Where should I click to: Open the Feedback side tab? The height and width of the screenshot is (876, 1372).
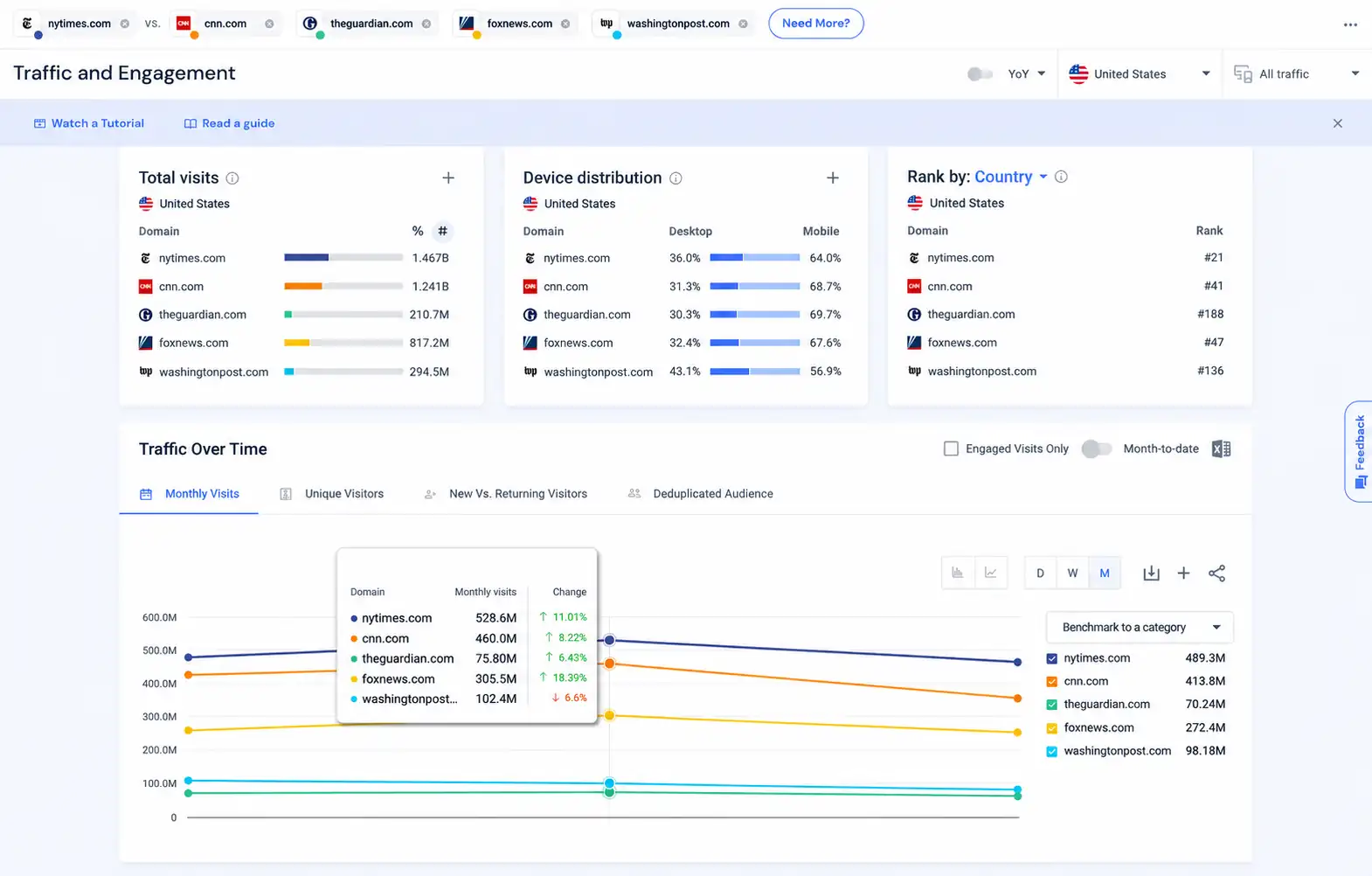point(1359,451)
